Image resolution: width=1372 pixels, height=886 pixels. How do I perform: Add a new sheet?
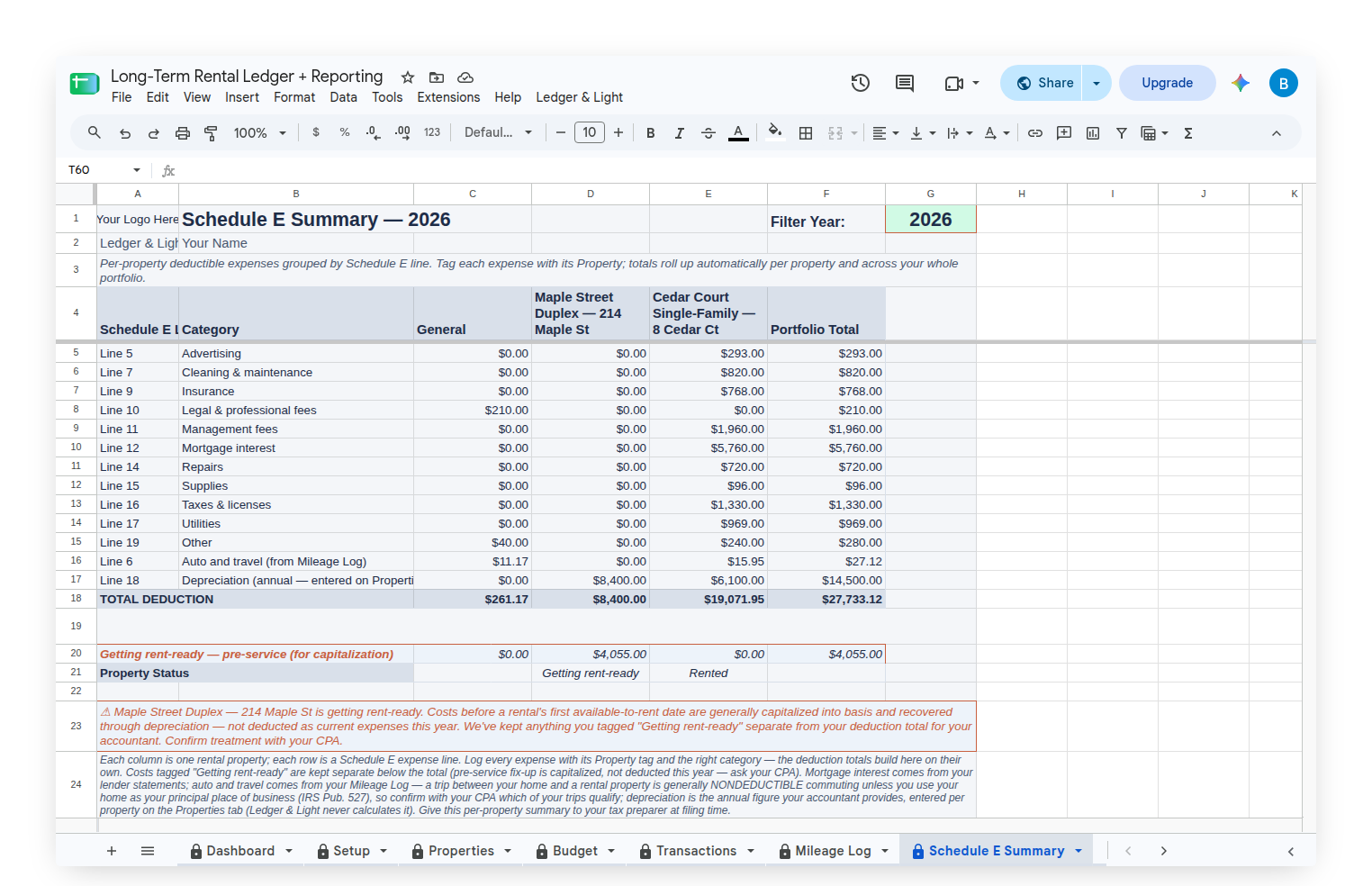(x=112, y=851)
